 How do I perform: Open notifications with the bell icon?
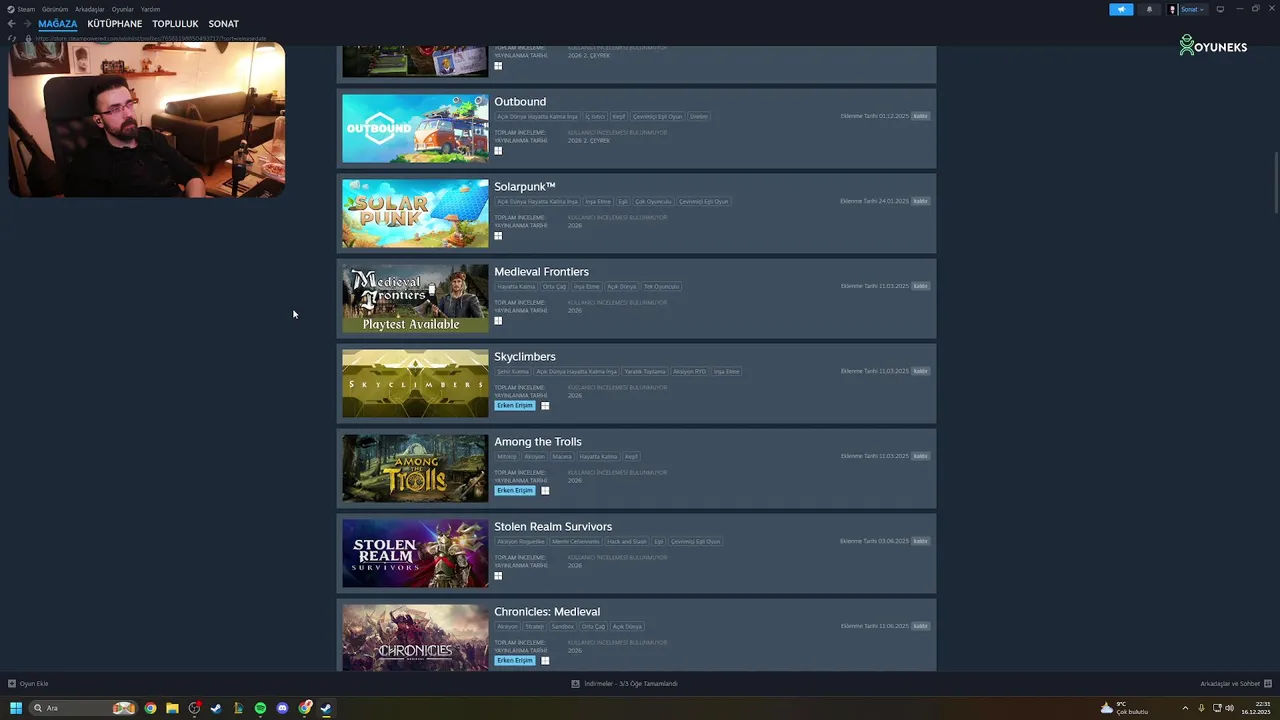point(1149,9)
